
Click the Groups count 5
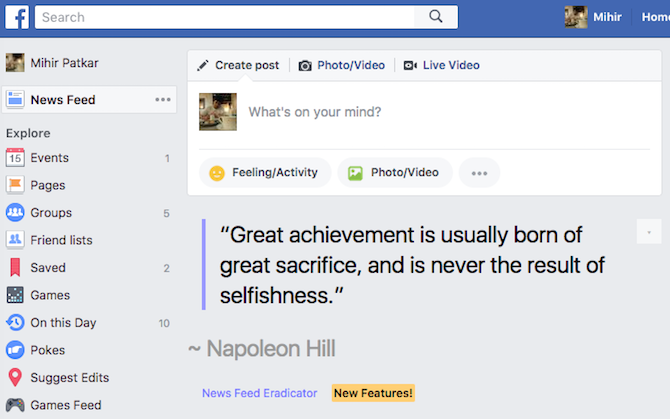point(167,213)
